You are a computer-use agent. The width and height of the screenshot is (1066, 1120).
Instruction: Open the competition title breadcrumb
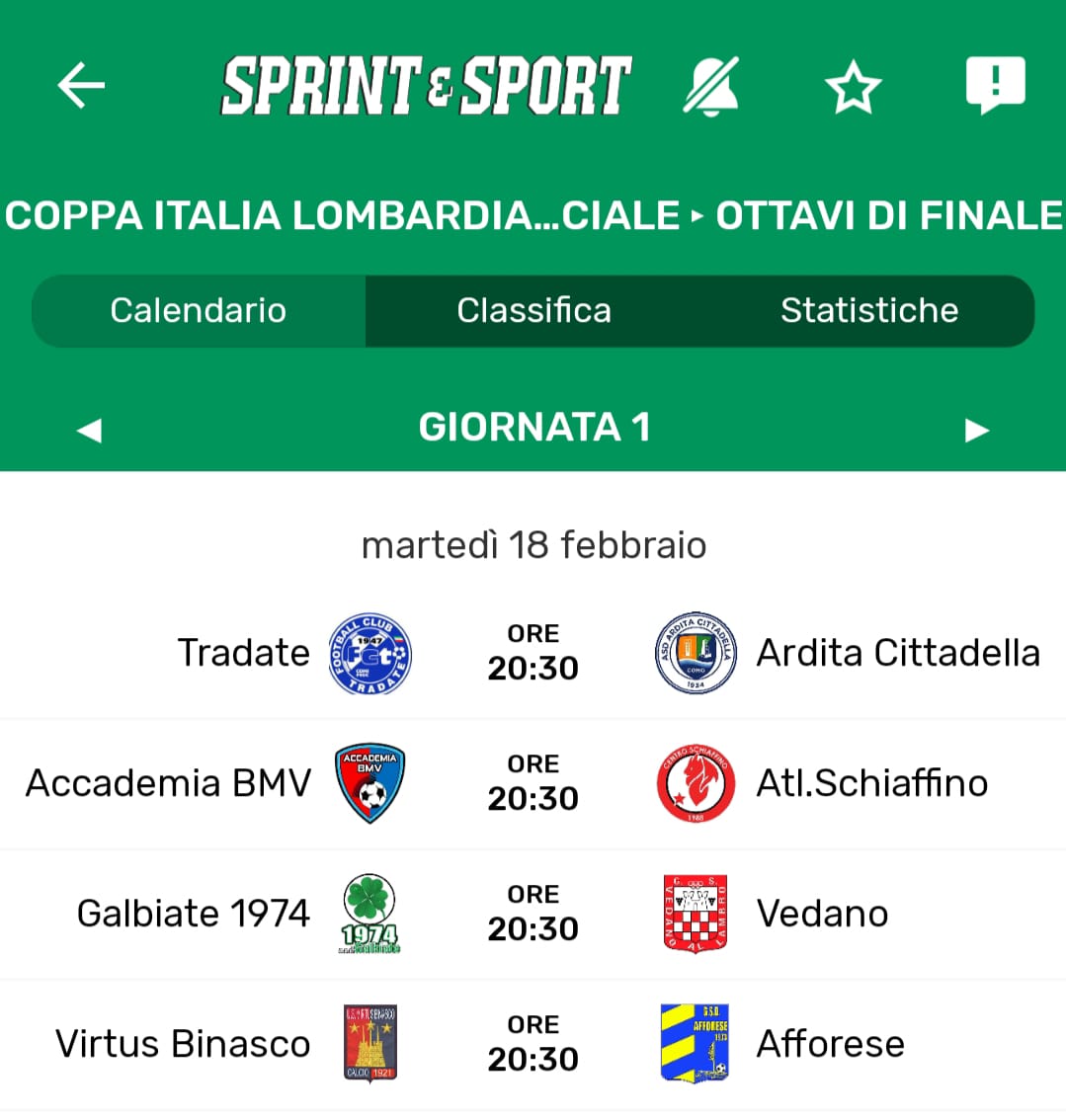pyautogui.click(x=533, y=215)
